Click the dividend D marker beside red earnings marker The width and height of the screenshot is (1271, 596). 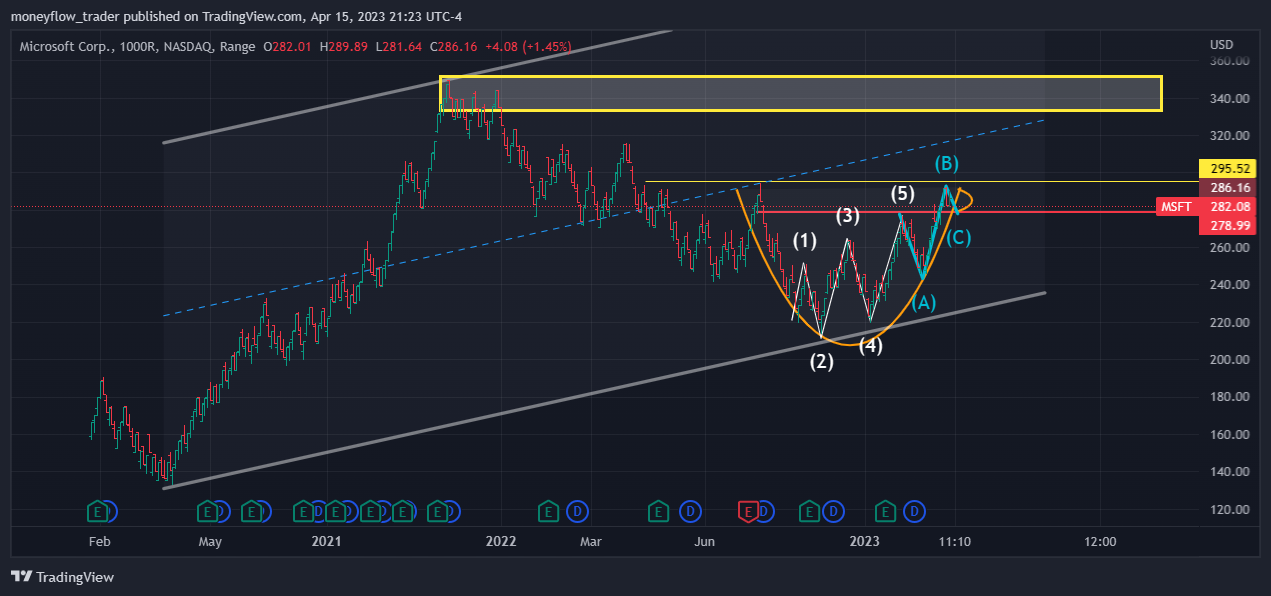(x=762, y=512)
